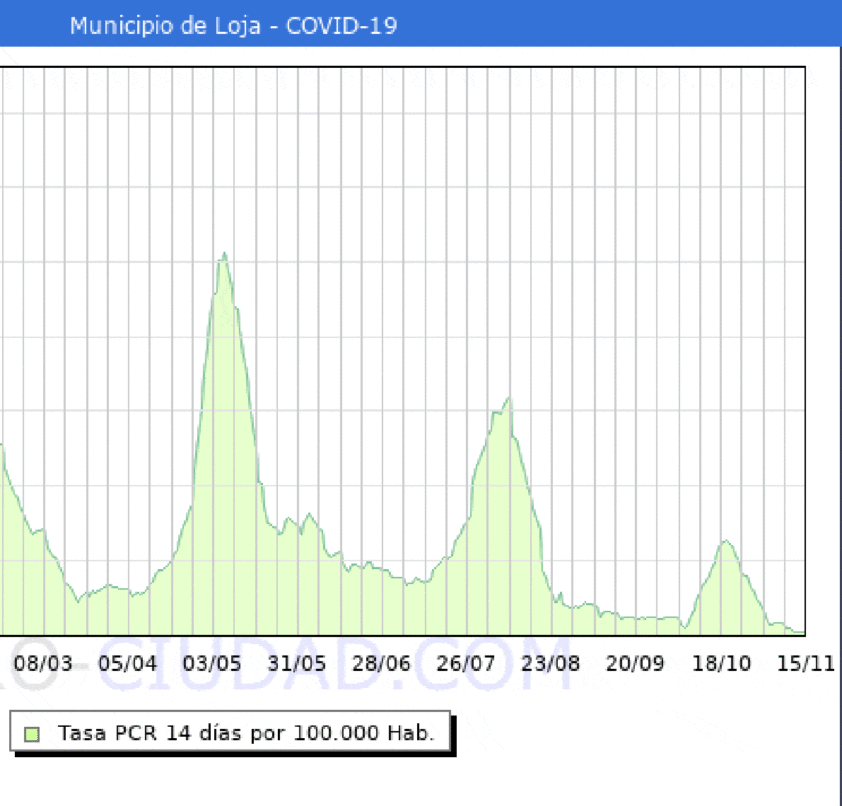
Task: Pick the 28/06 date on the axis
Action: click(382, 663)
